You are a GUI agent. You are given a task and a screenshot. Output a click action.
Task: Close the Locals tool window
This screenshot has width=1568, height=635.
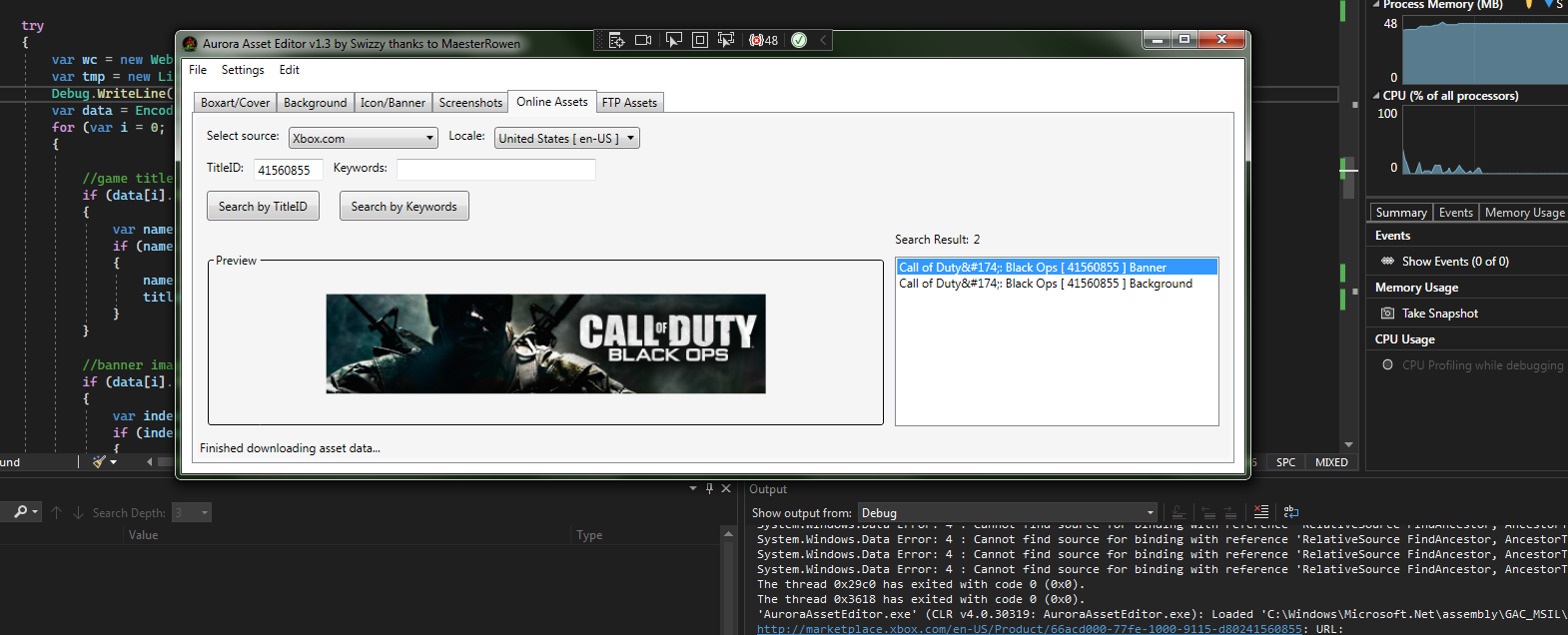tap(726, 488)
